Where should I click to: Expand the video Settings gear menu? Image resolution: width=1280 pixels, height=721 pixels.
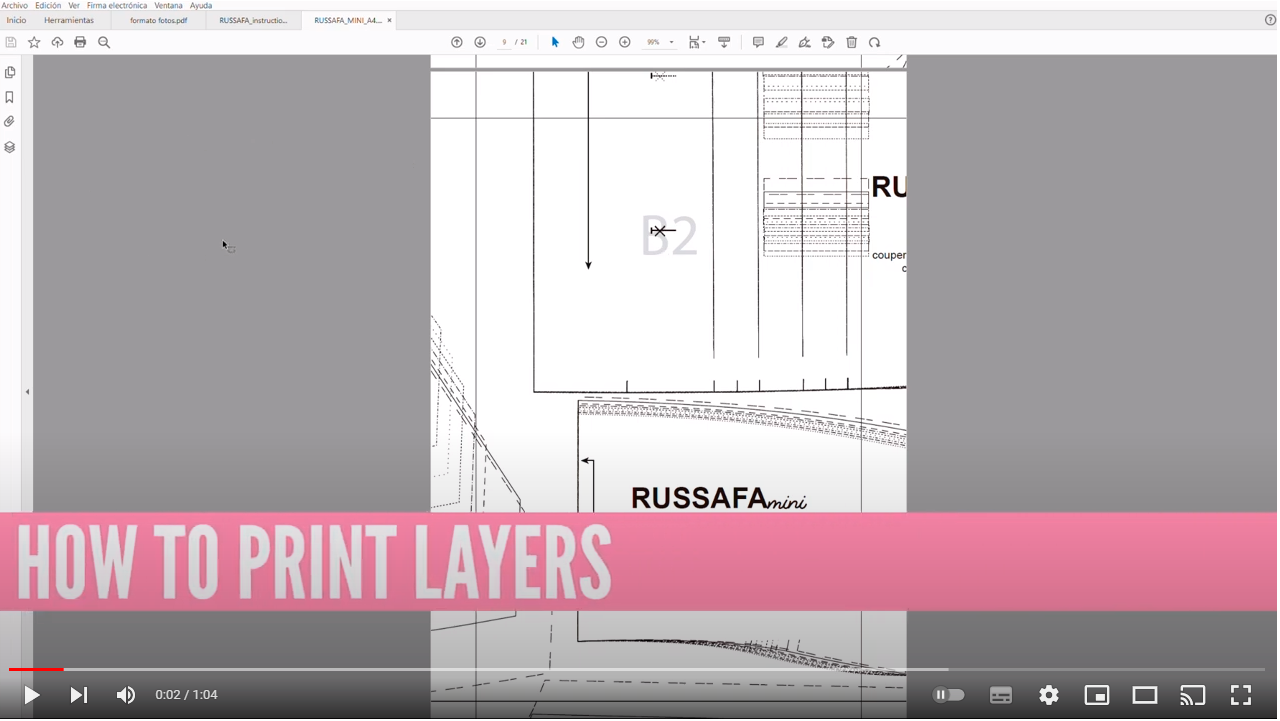click(x=1048, y=694)
